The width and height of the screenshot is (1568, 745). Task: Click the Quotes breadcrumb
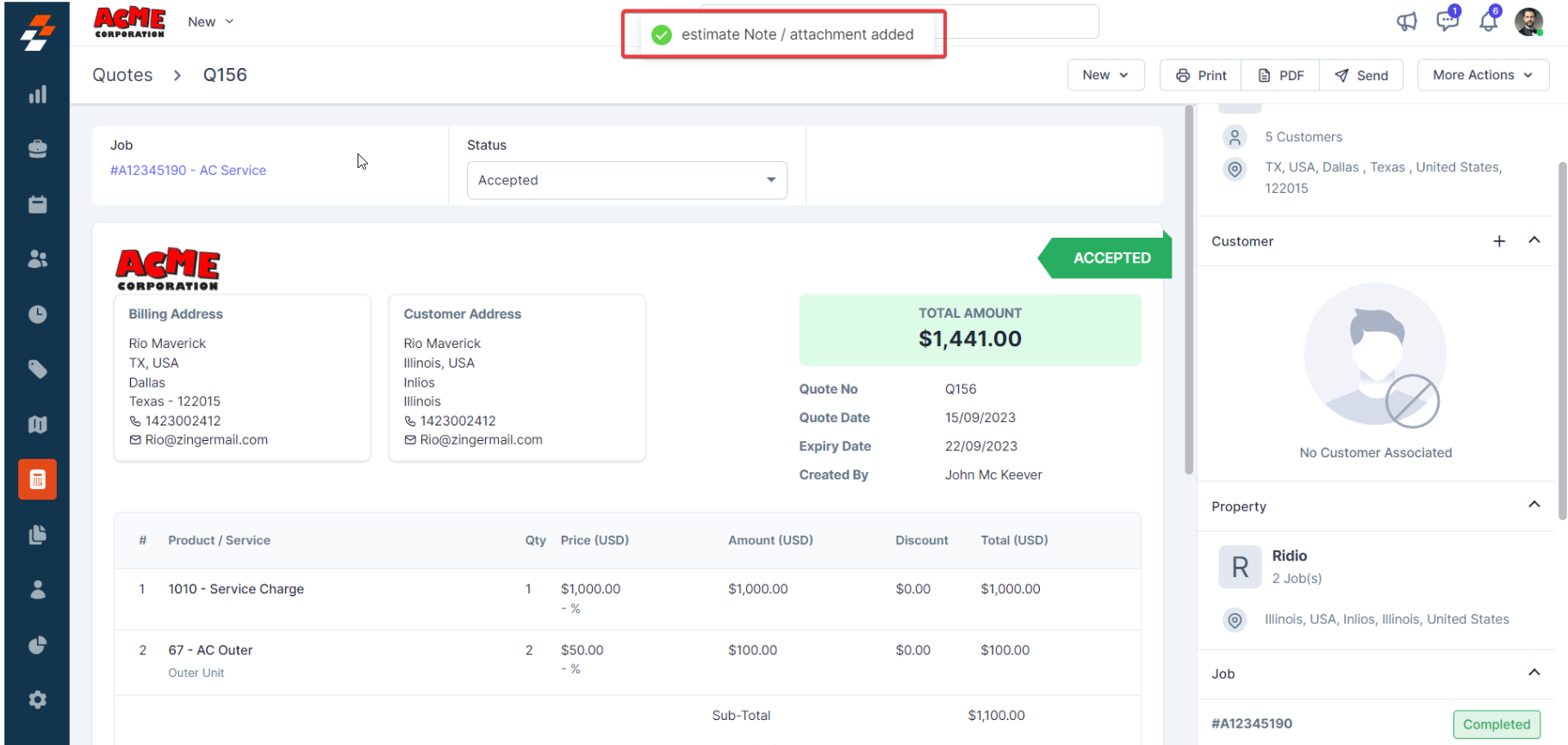122,75
